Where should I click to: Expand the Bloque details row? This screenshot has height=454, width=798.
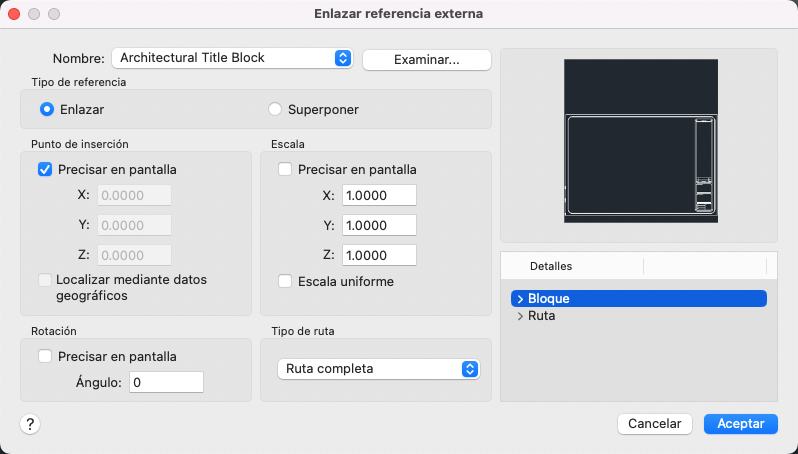520,299
